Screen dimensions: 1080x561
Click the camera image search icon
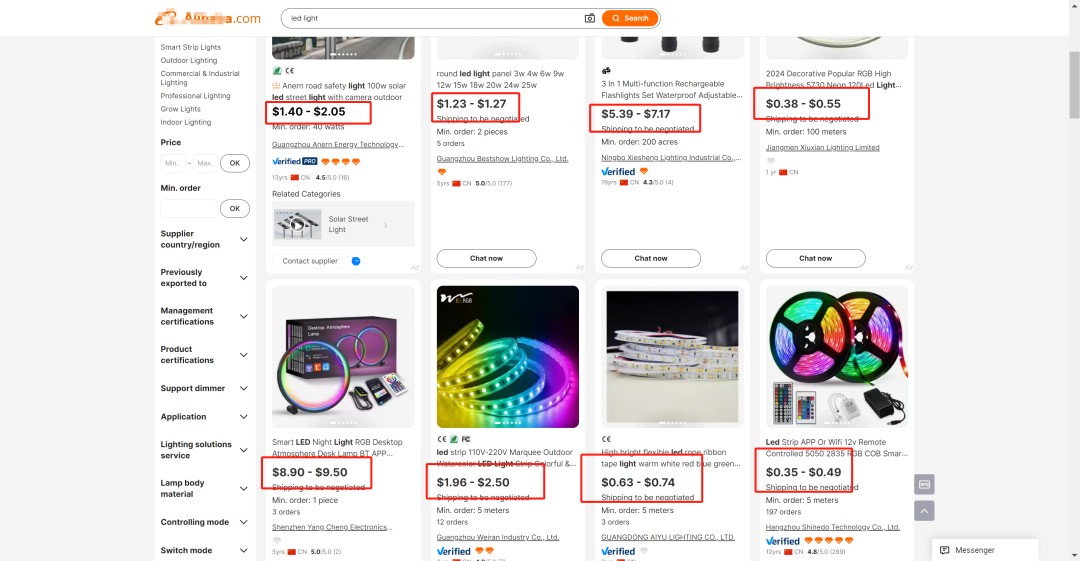(590, 18)
